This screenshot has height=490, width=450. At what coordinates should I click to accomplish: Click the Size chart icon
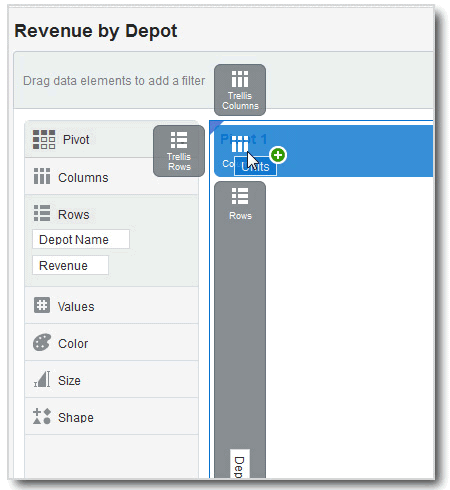[42, 379]
